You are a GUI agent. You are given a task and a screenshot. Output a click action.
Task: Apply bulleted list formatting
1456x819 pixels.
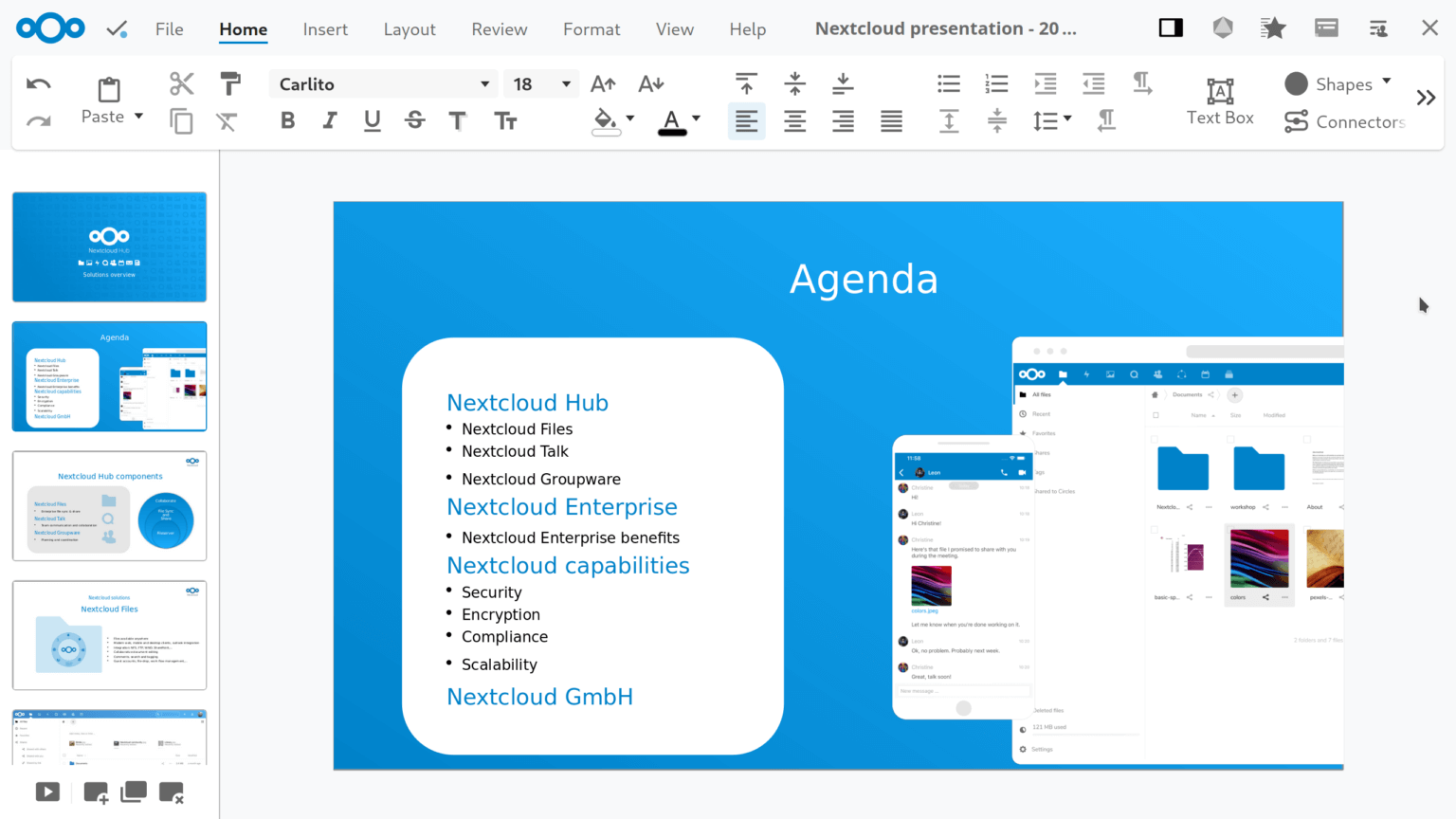pos(948,83)
